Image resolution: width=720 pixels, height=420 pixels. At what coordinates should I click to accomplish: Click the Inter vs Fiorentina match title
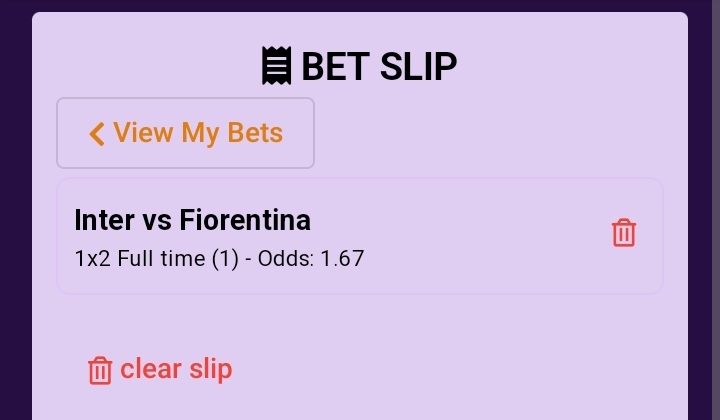point(192,220)
